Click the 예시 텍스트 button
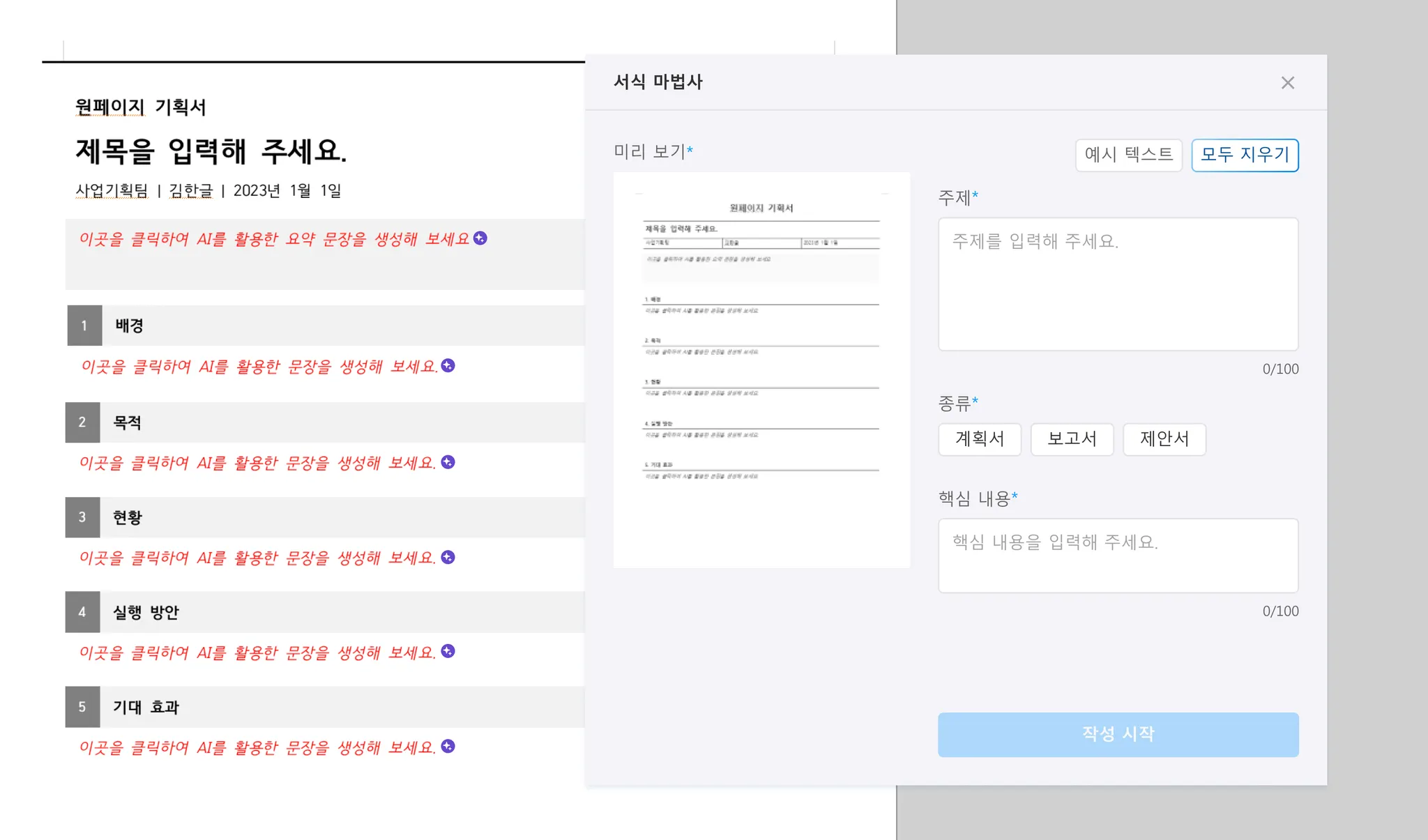This screenshot has width=1428, height=840. pyautogui.click(x=1128, y=155)
